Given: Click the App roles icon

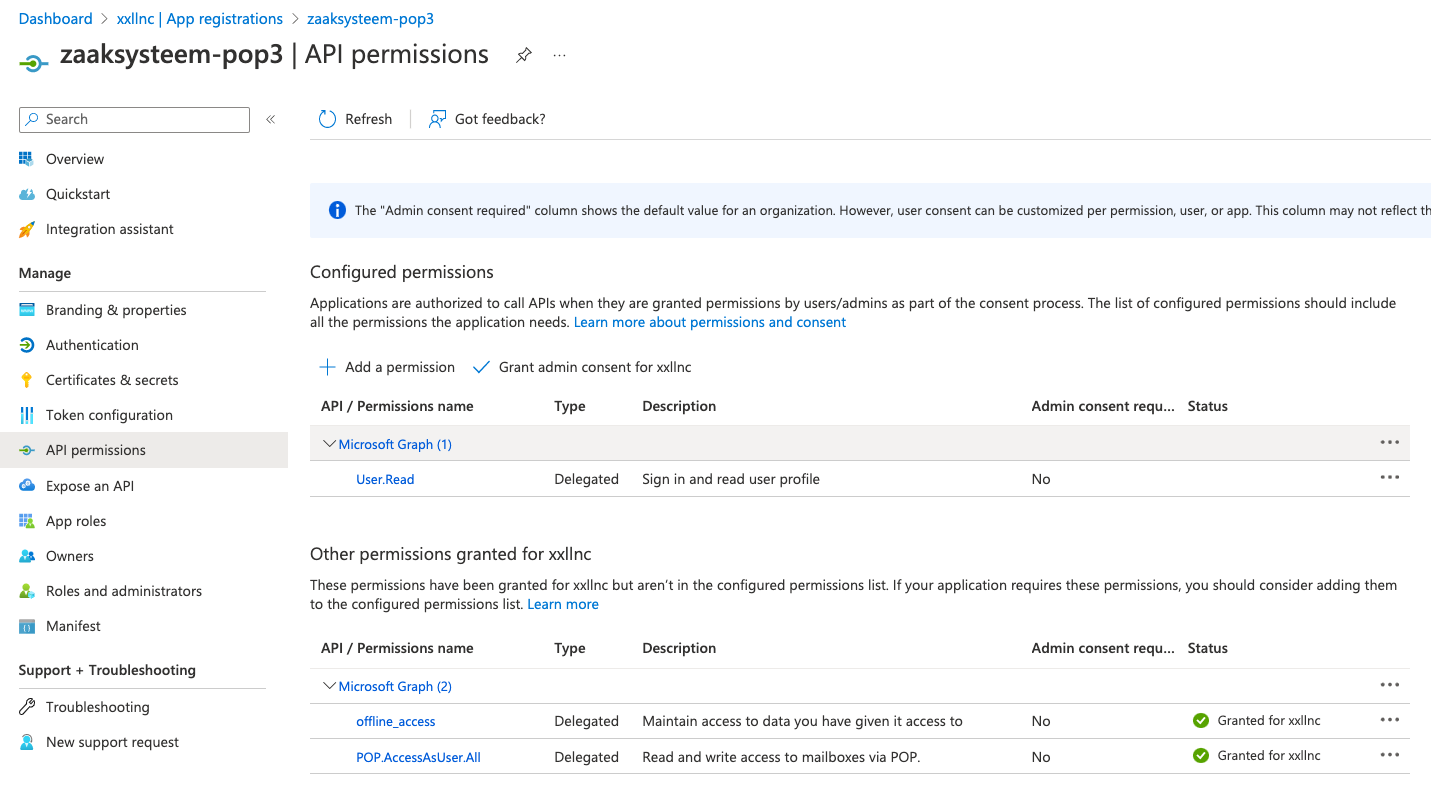Looking at the screenshot, I should pyautogui.click(x=27, y=521).
